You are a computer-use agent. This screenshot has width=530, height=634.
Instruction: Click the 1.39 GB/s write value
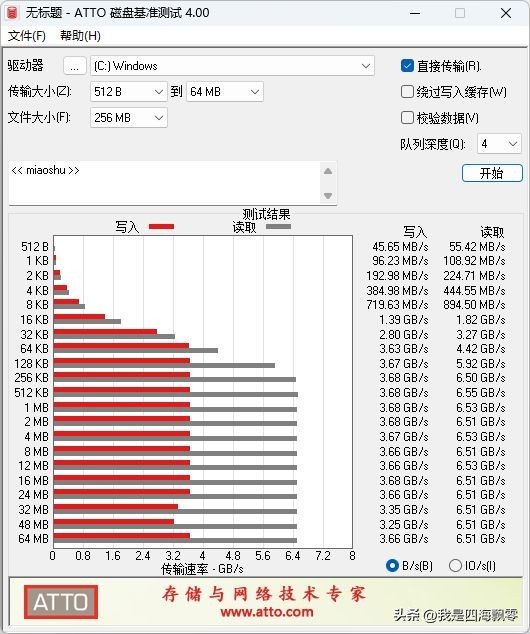[x=404, y=319]
